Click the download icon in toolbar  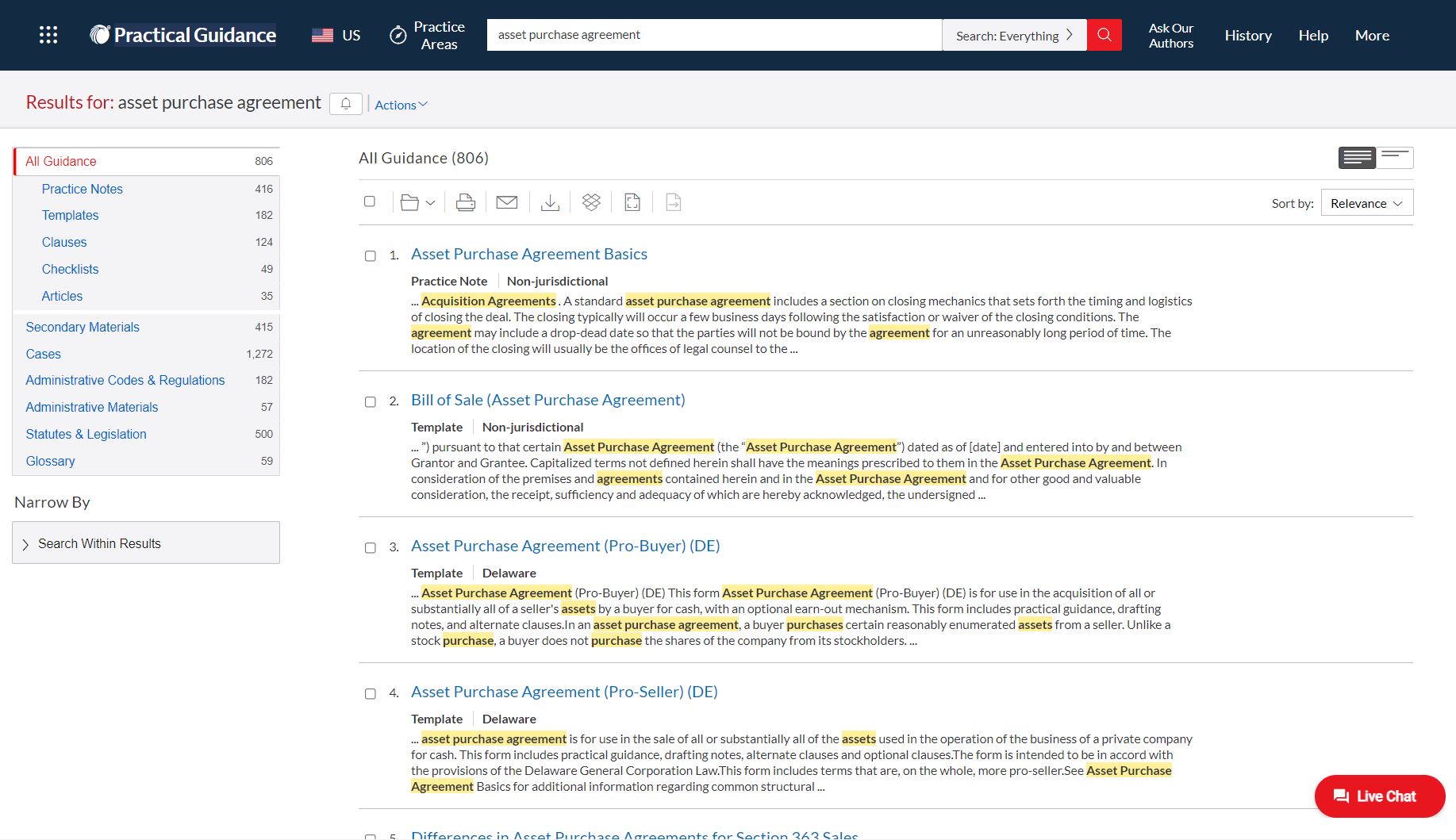[550, 203]
